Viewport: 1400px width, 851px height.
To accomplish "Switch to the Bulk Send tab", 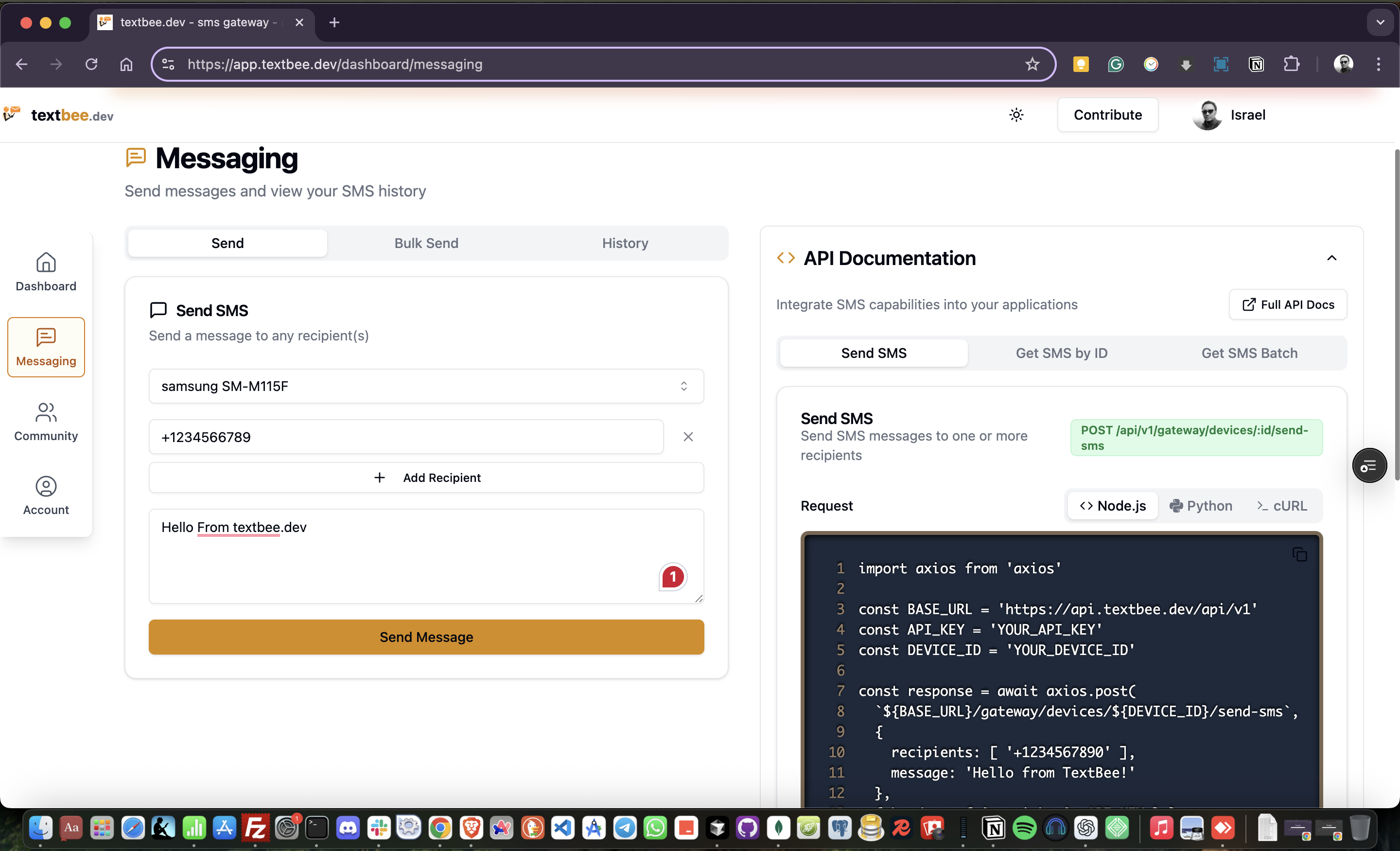I will (x=426, y=243).
